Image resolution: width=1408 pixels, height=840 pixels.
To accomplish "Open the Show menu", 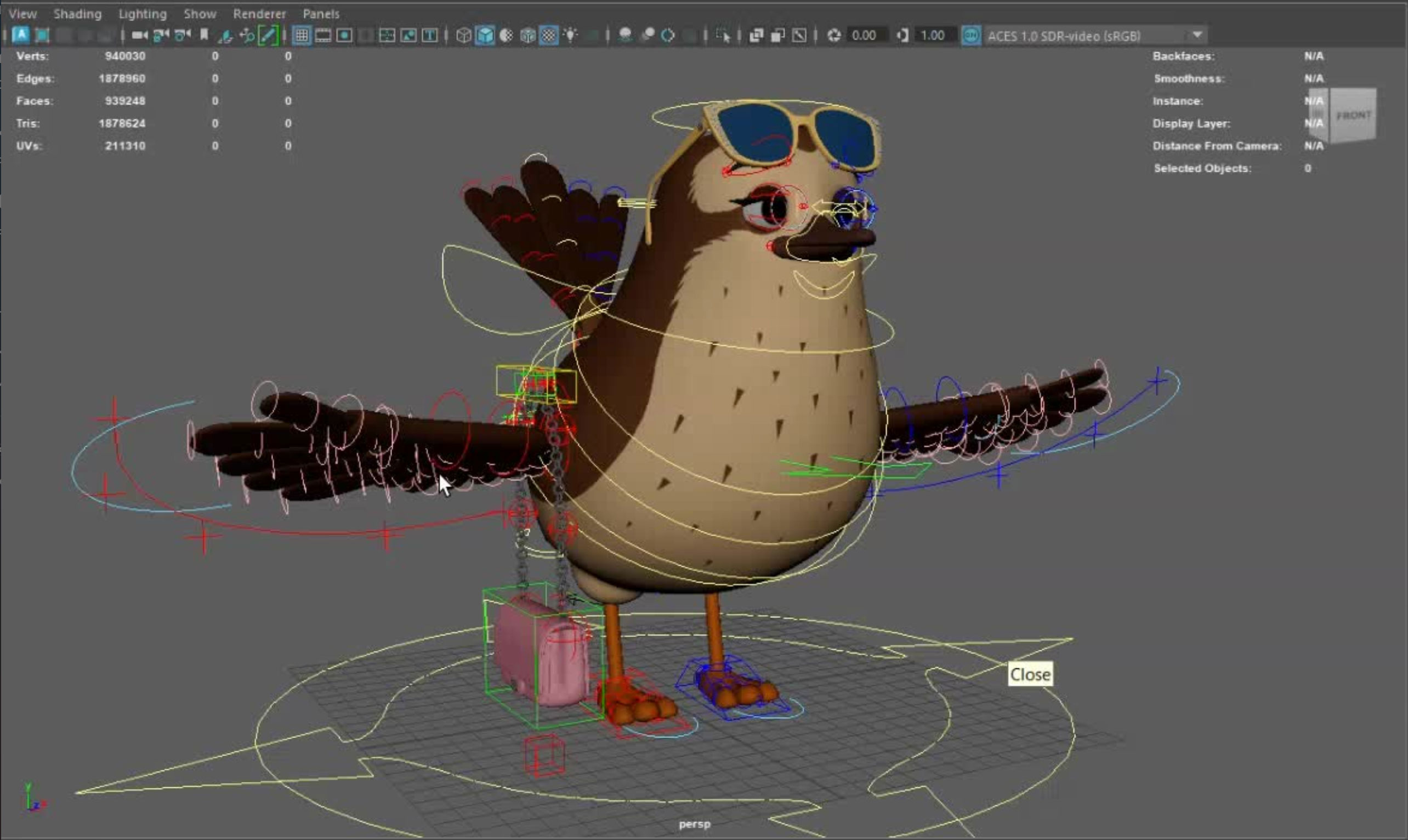I will (x=200, y=14).
